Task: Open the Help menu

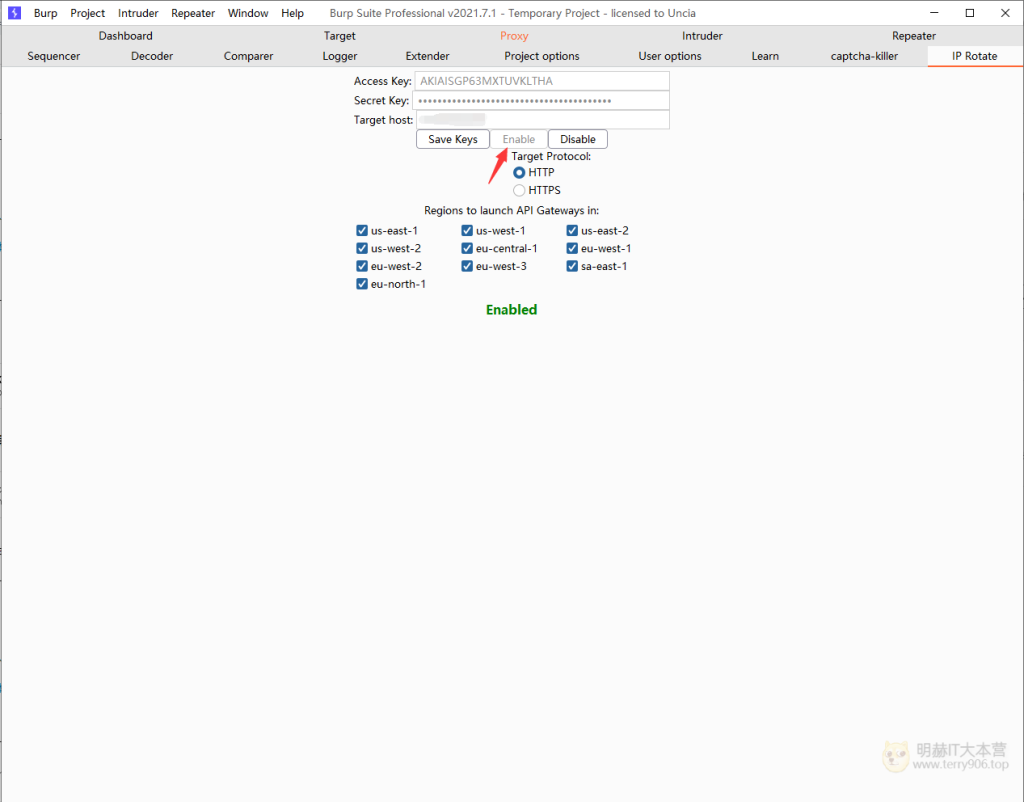Action: point(292,13)
